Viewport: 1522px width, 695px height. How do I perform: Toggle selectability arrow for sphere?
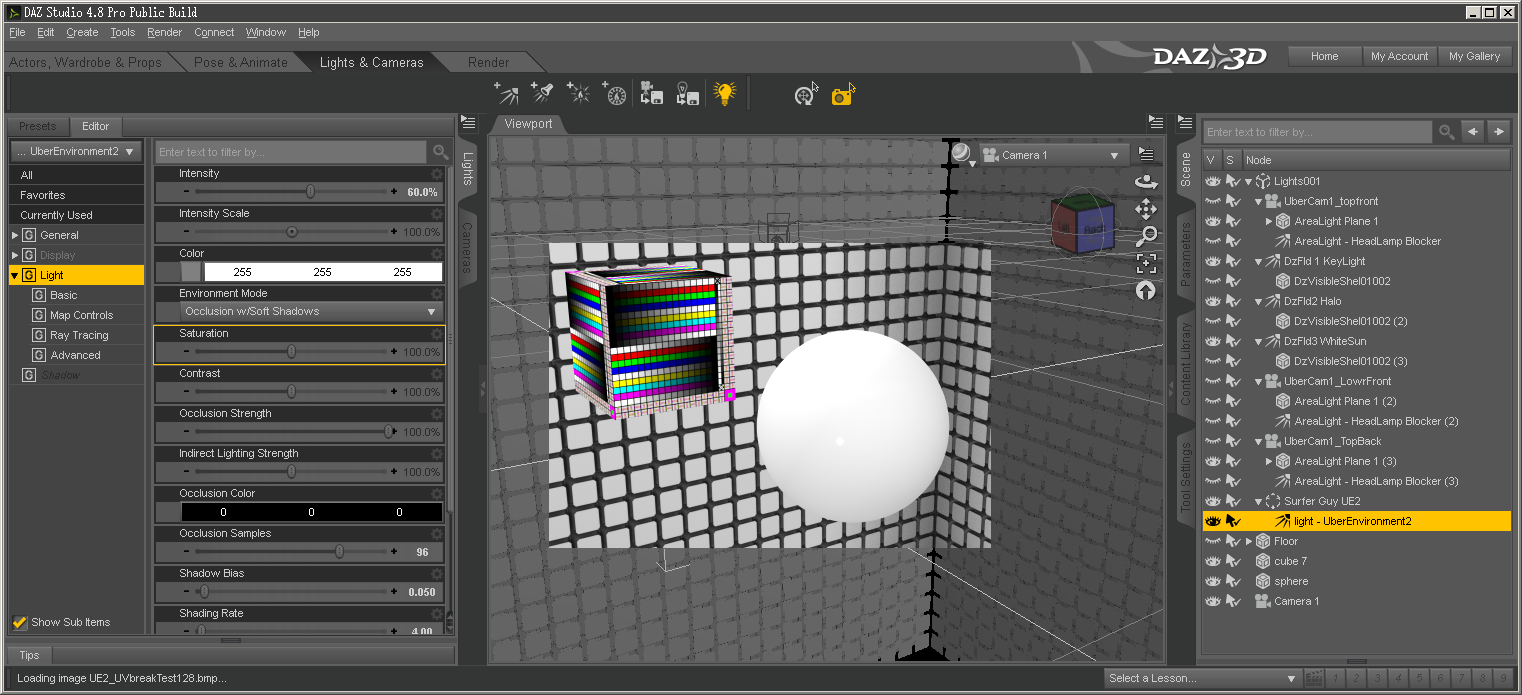1233,581
